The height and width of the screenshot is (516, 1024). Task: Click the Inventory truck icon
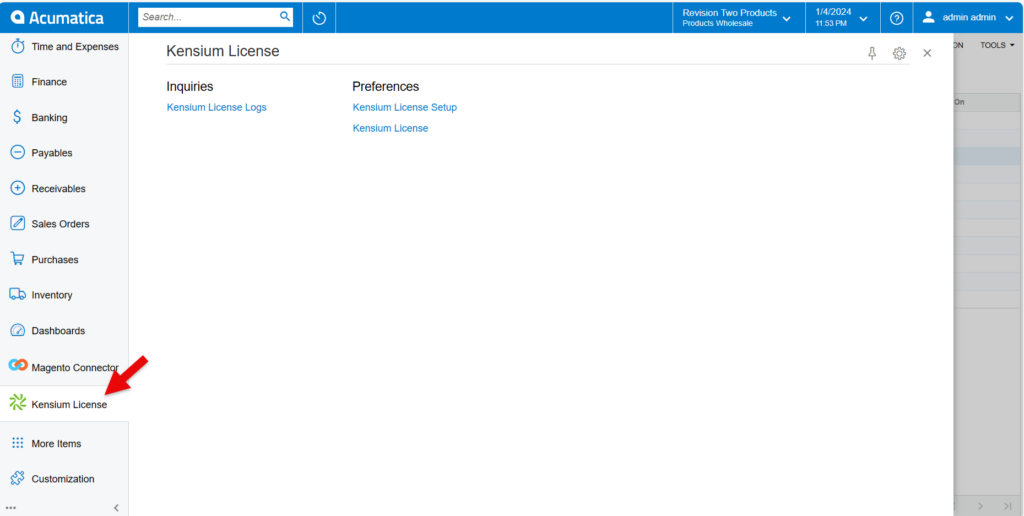[18, 295]
